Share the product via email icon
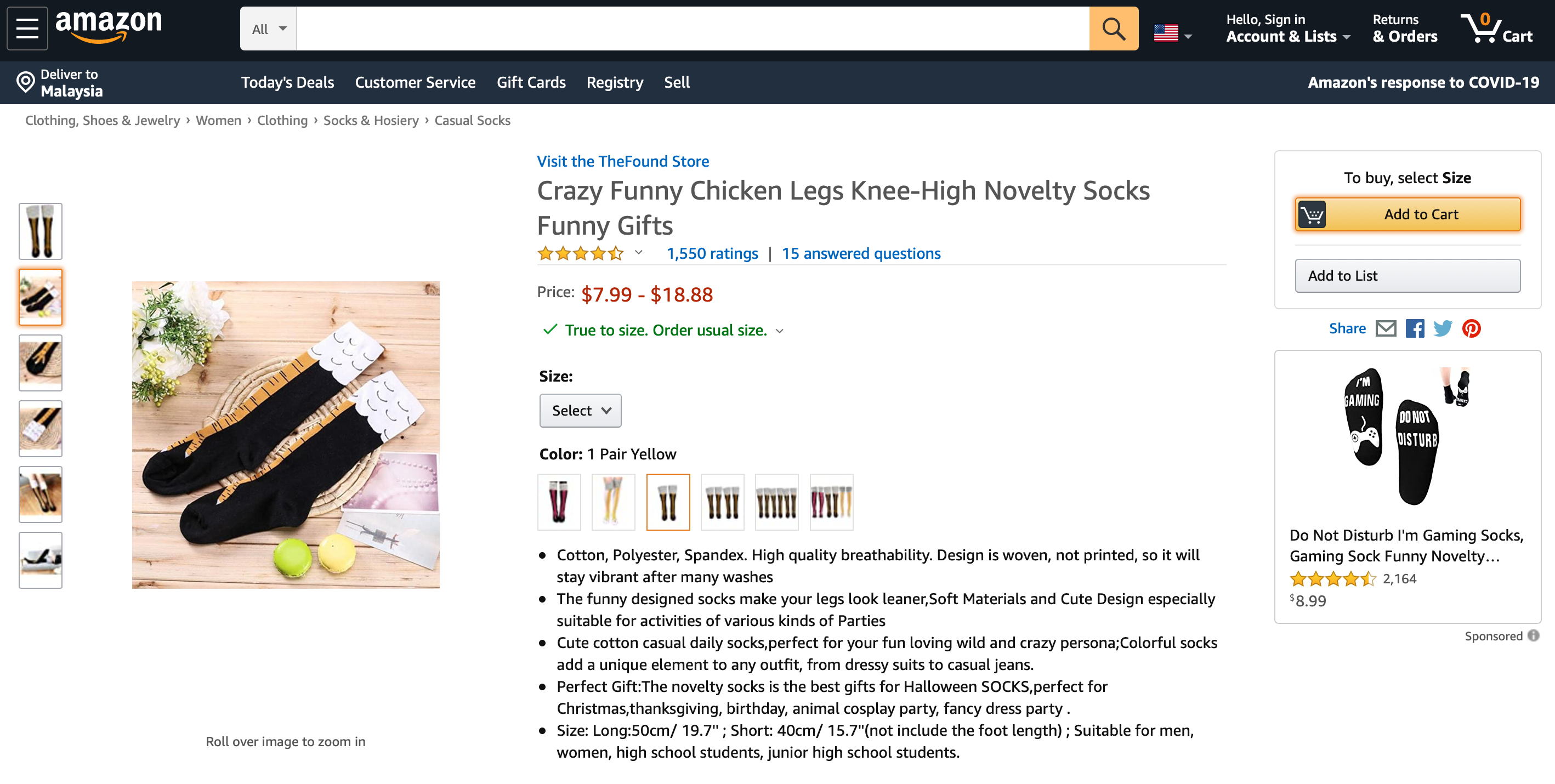 coord(1386,328)
